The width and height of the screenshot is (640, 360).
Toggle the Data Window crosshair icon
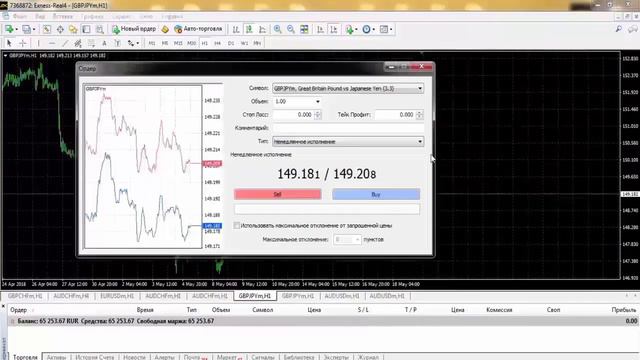[60, 29]
